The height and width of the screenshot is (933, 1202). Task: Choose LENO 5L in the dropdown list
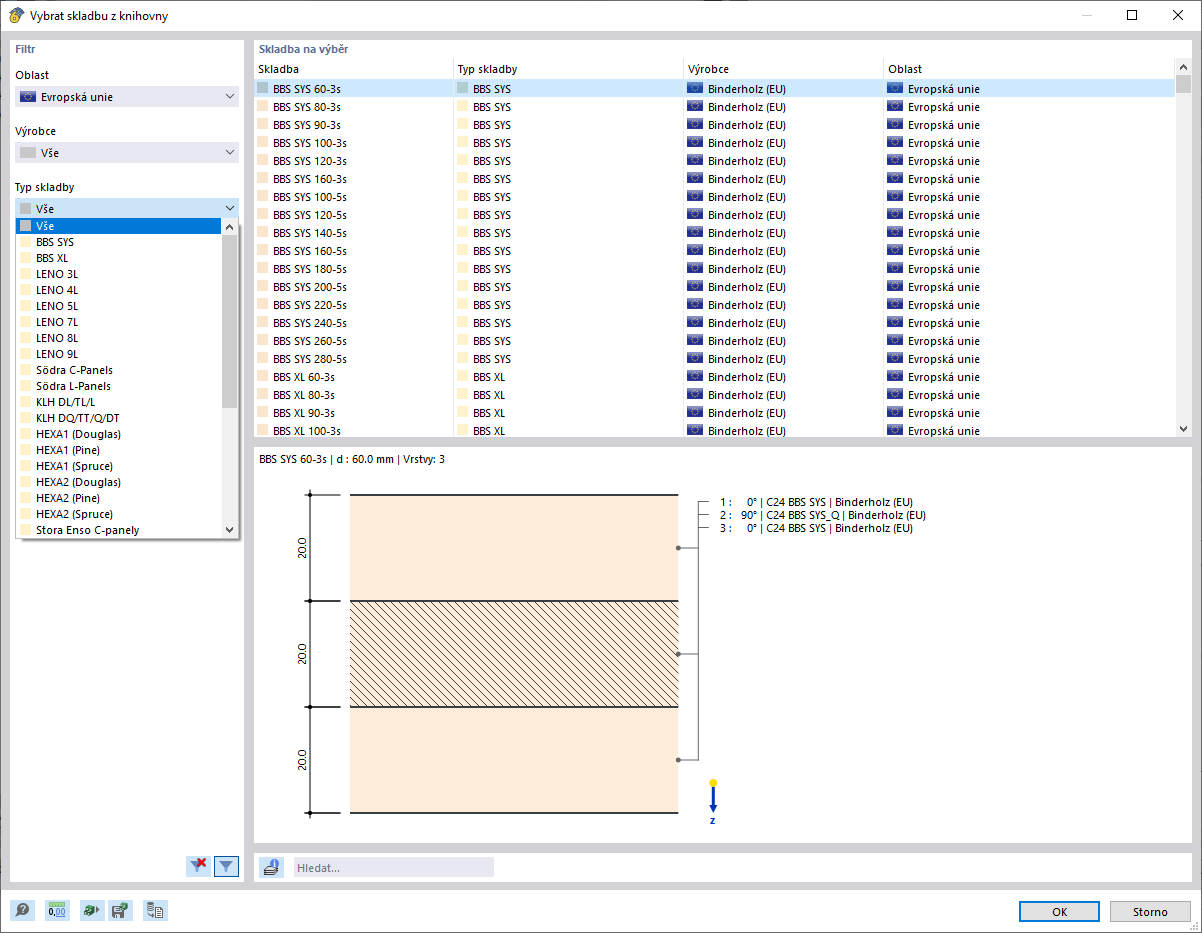pyautogui.click(x=119, y=306)
